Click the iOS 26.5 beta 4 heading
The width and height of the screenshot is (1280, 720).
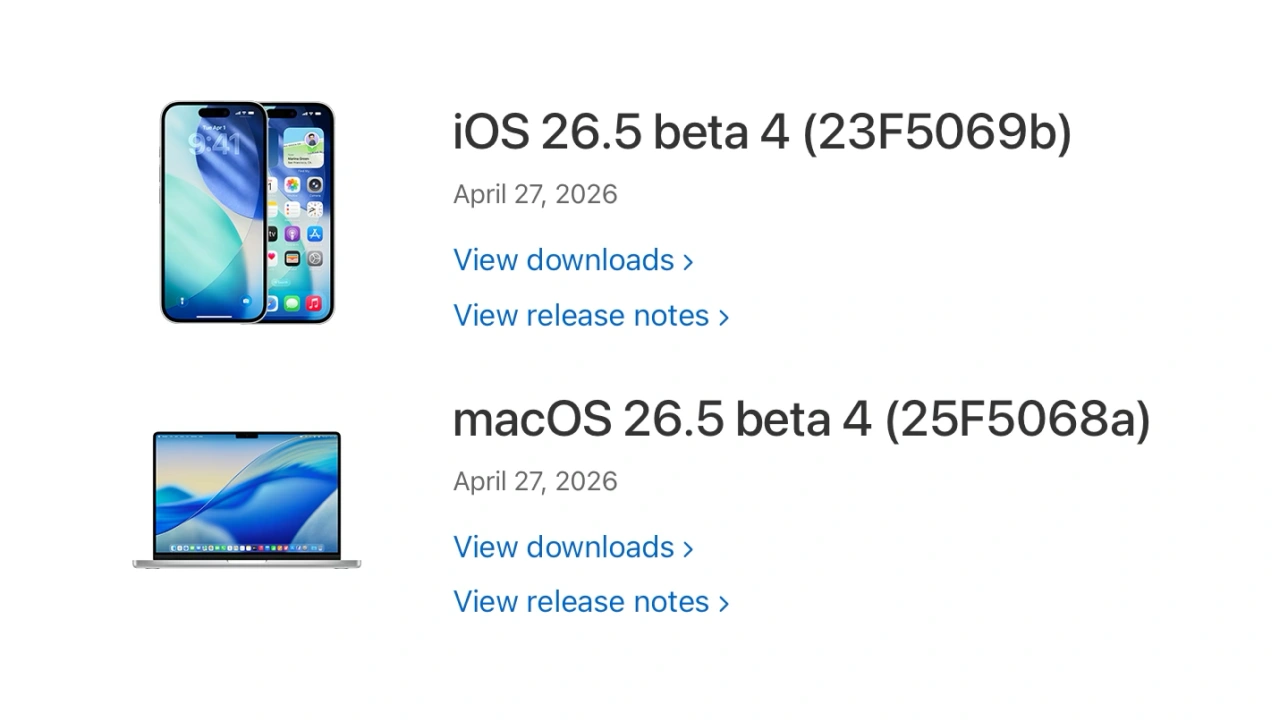(x=761, y=133)
